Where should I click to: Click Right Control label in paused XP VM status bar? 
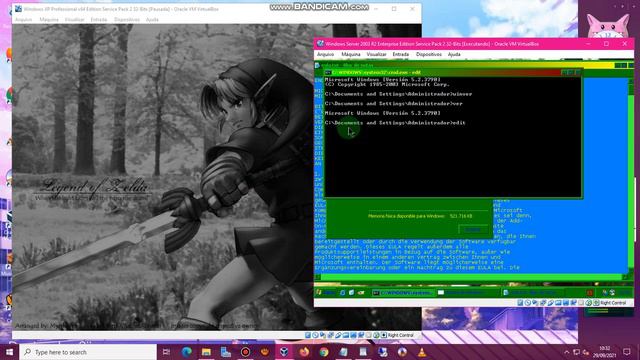coord(400,335)
